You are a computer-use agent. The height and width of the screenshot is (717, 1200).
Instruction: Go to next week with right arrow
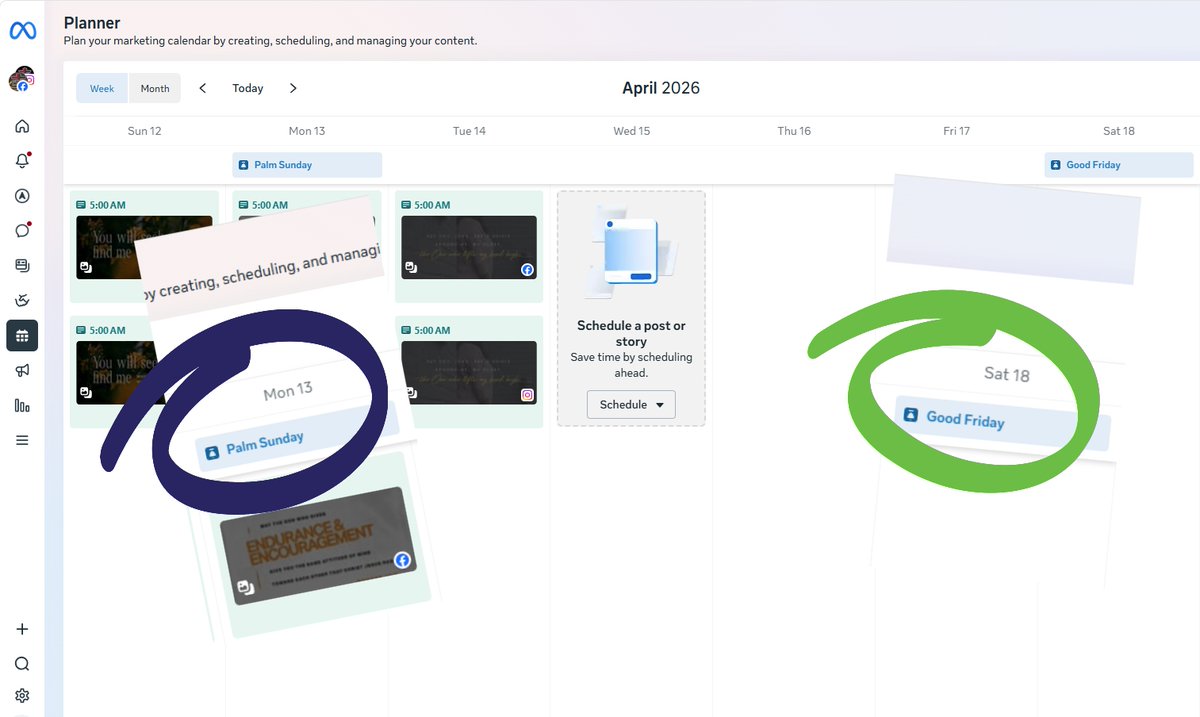[293, 88]
